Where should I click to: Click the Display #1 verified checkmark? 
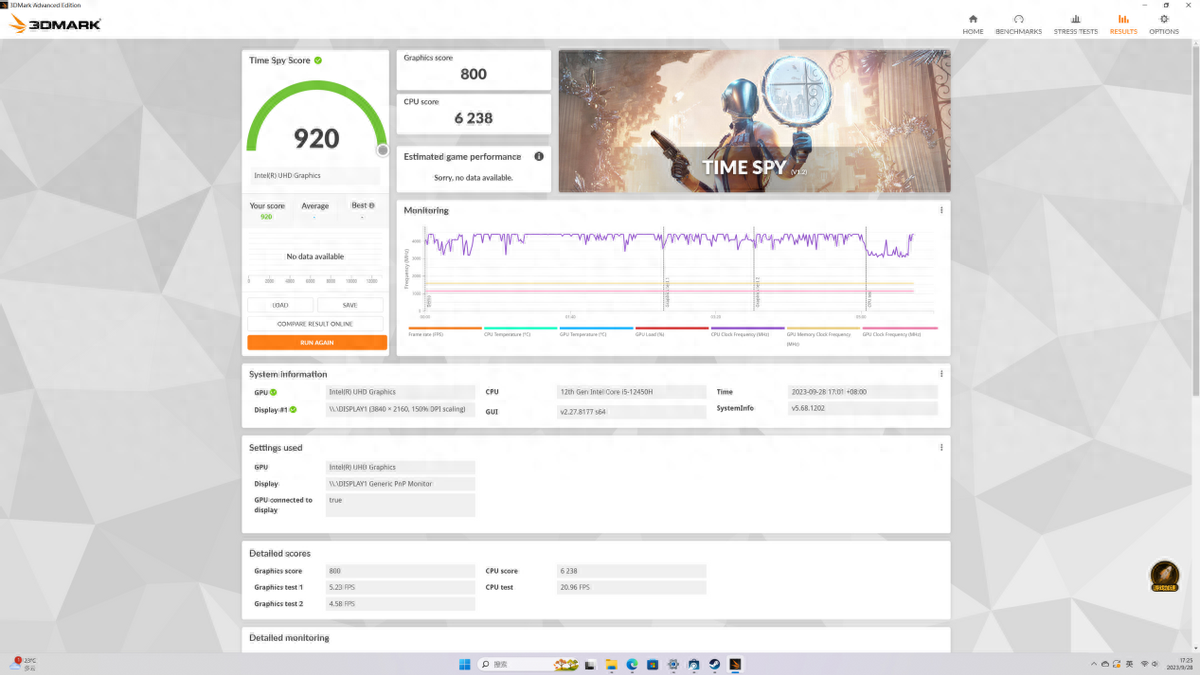(x=293, y=409)
